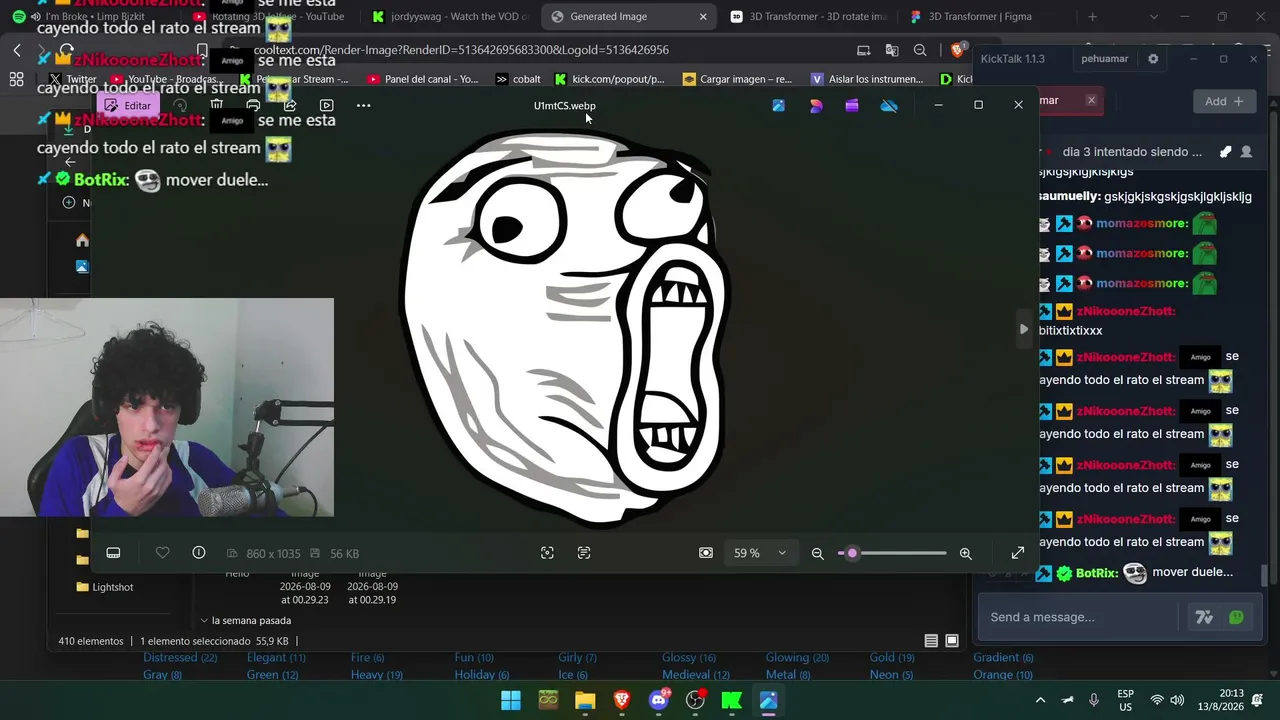Open the Cargar imagen bookmark
Image resolution: width=1280 pixels, height=720 pixels.
click(x=738, y=79)
